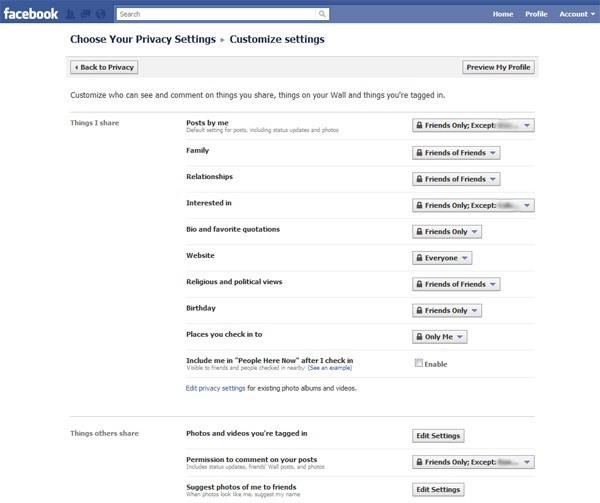Click Back to Privacy button
Screen dimensions: 600x503
click(104, 67)
